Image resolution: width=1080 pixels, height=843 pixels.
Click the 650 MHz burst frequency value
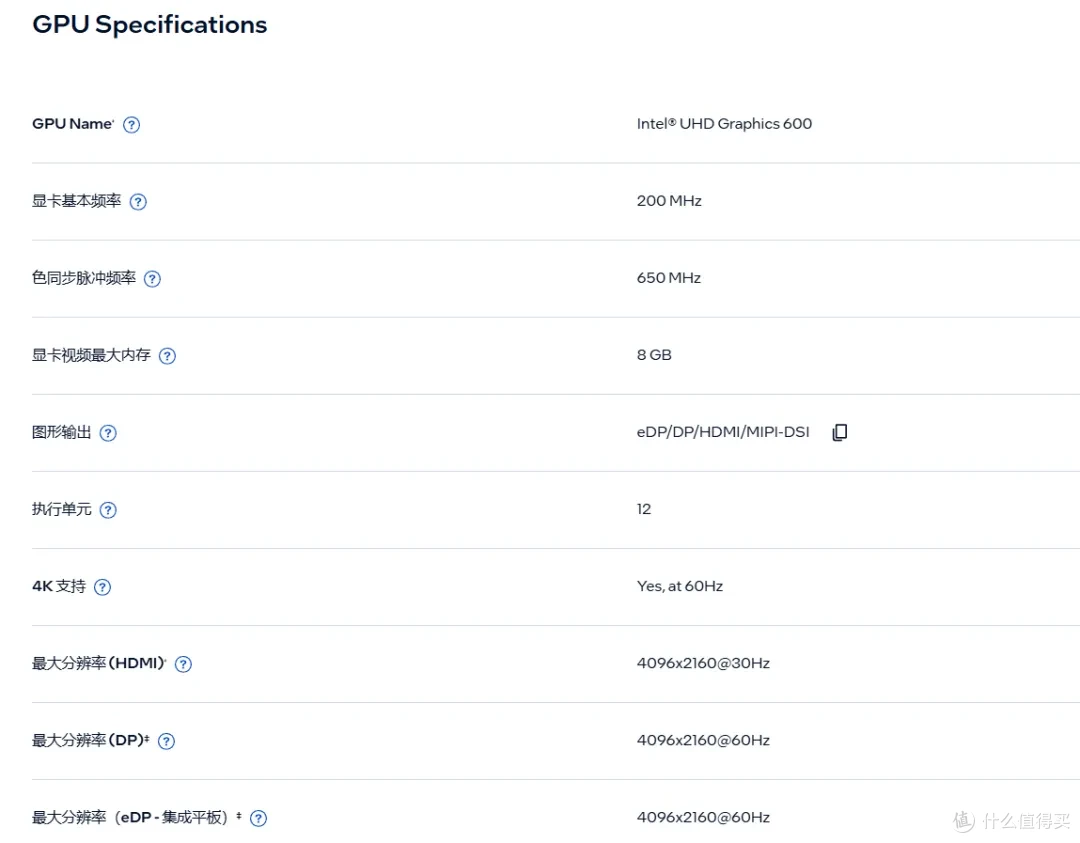pos(669,278)
